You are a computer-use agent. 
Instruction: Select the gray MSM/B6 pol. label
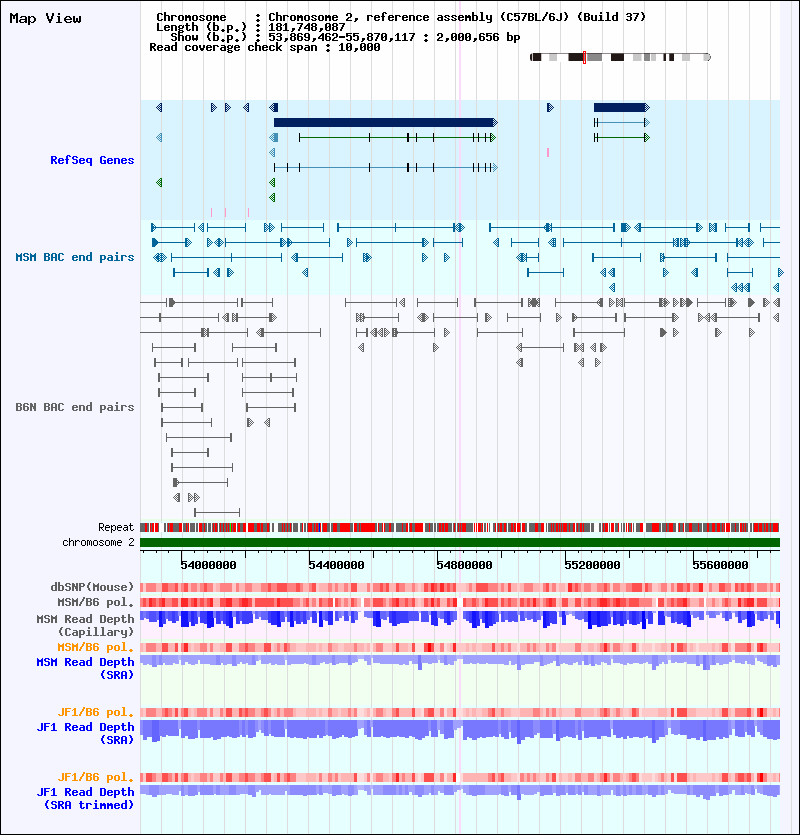(95, 602)
